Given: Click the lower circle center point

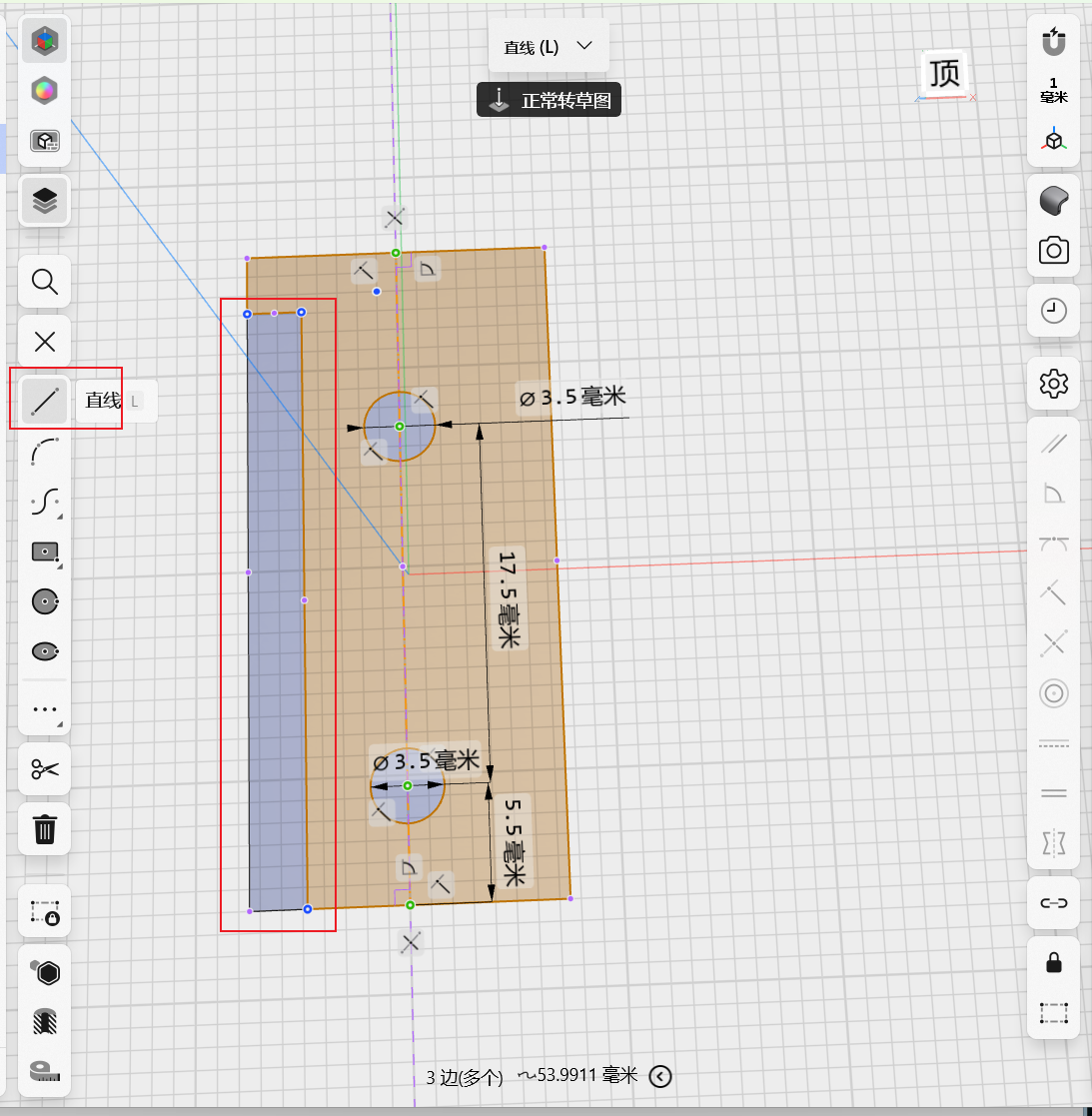Looking at the screenshot, I should [x=408, y=785].
